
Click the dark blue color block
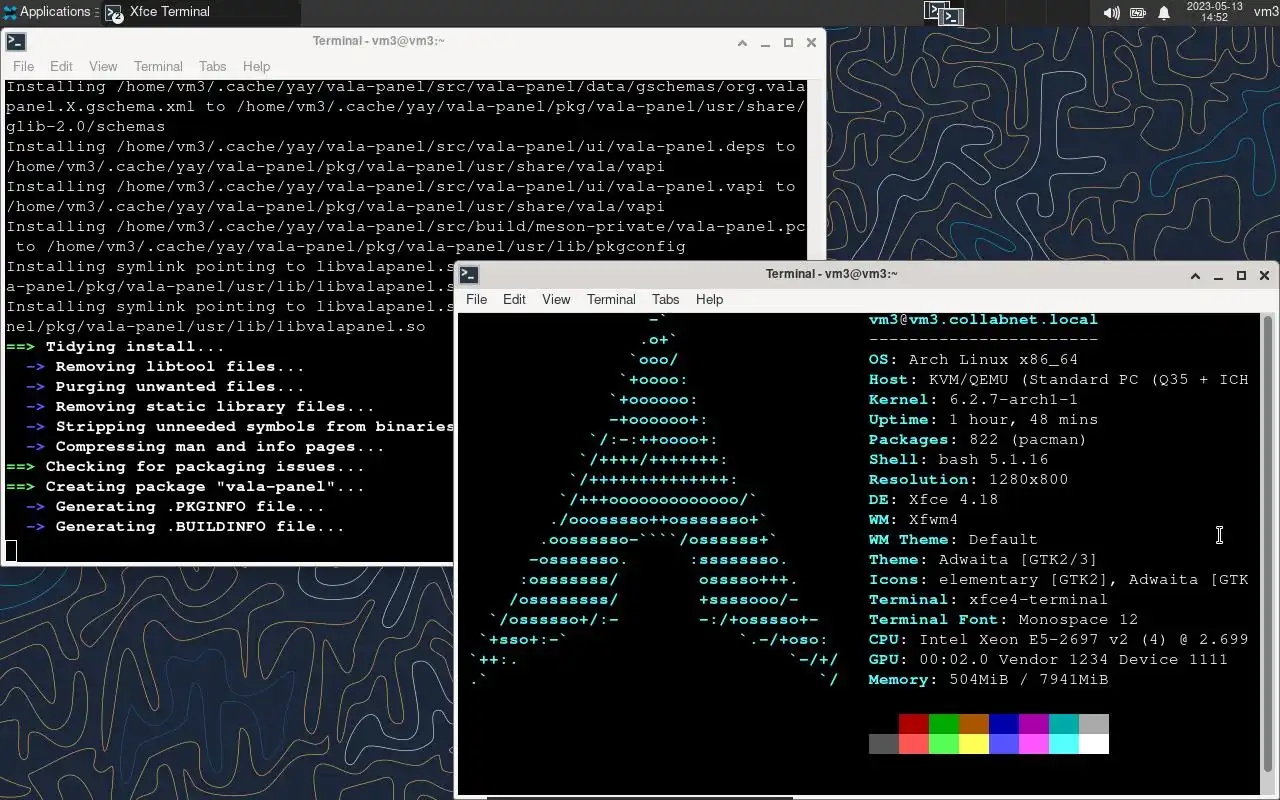point(1004,724)
